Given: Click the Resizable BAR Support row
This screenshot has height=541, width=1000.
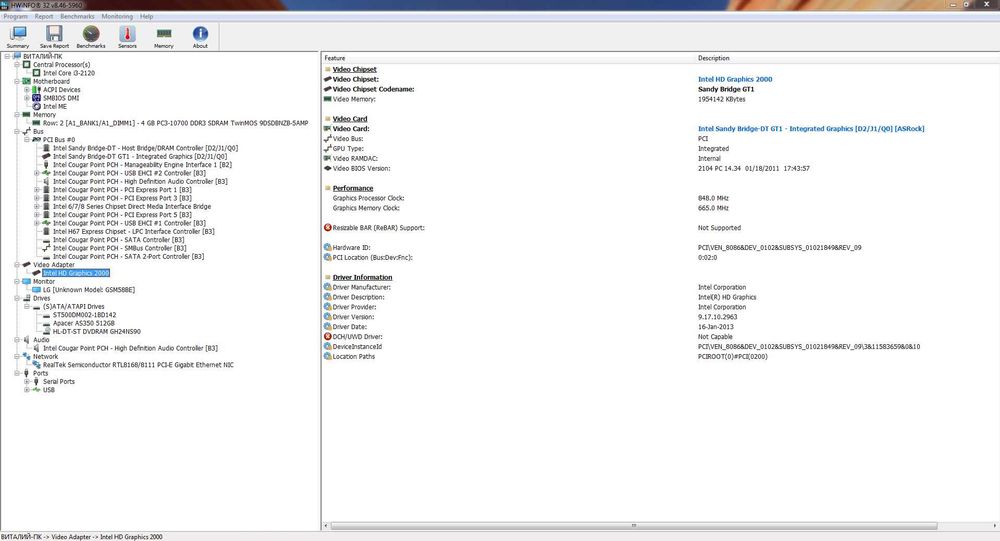Looking at the screenshot, I should point(660,228).
